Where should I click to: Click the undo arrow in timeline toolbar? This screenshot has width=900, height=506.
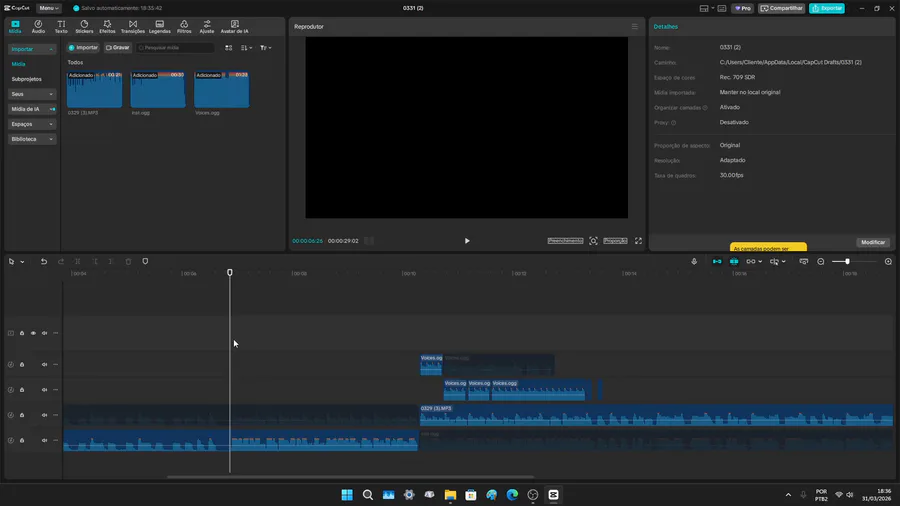pyautogui.click(x=44, y=261)
